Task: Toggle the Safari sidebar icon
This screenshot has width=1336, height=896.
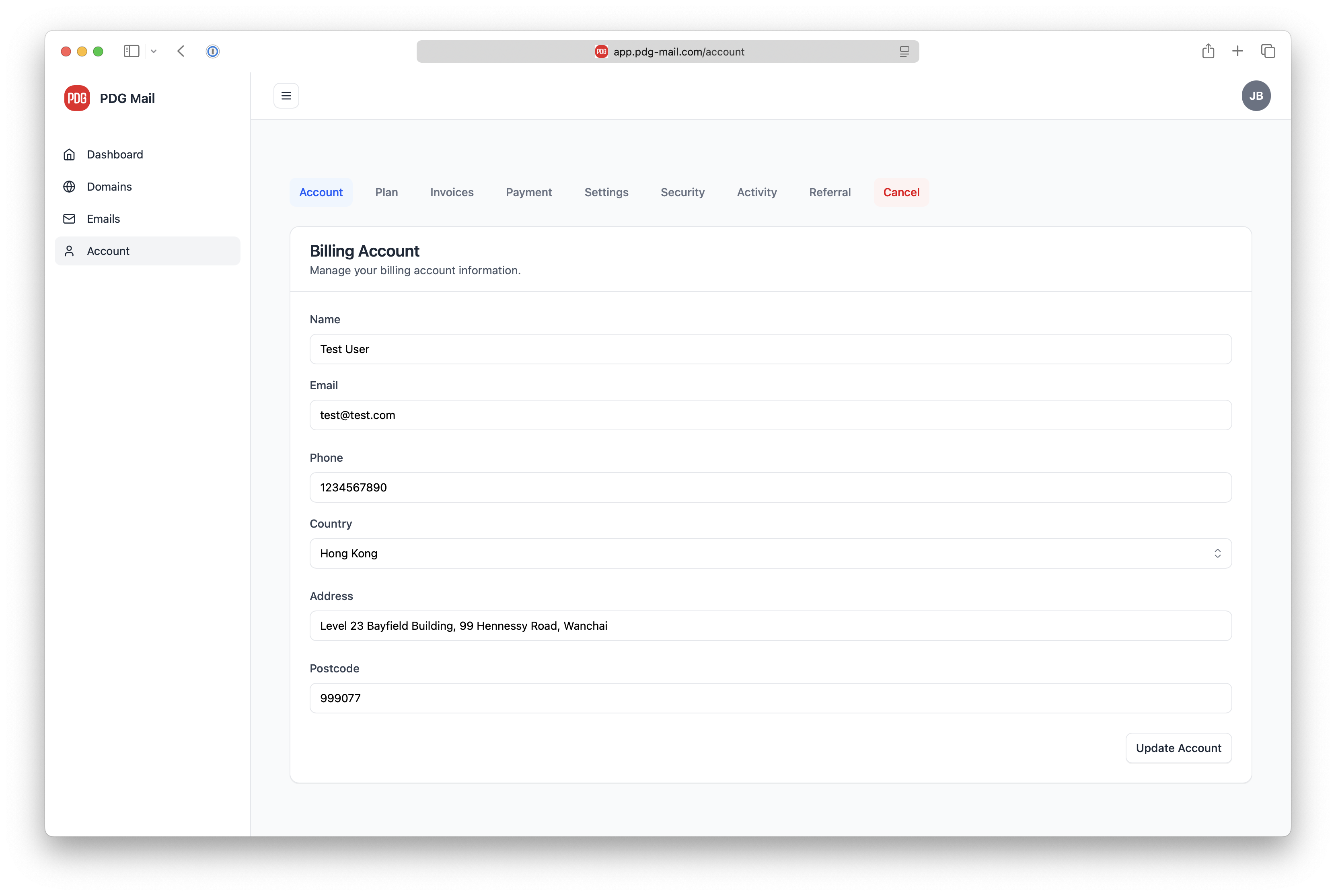Action: click(x=132, y=51)
